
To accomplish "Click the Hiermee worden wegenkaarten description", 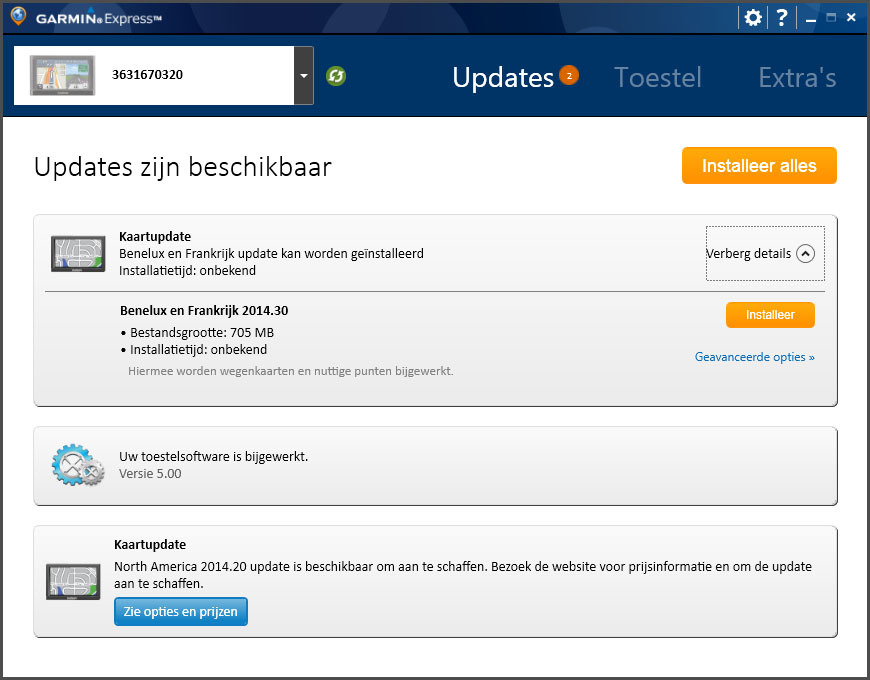I will coord(291,371).
